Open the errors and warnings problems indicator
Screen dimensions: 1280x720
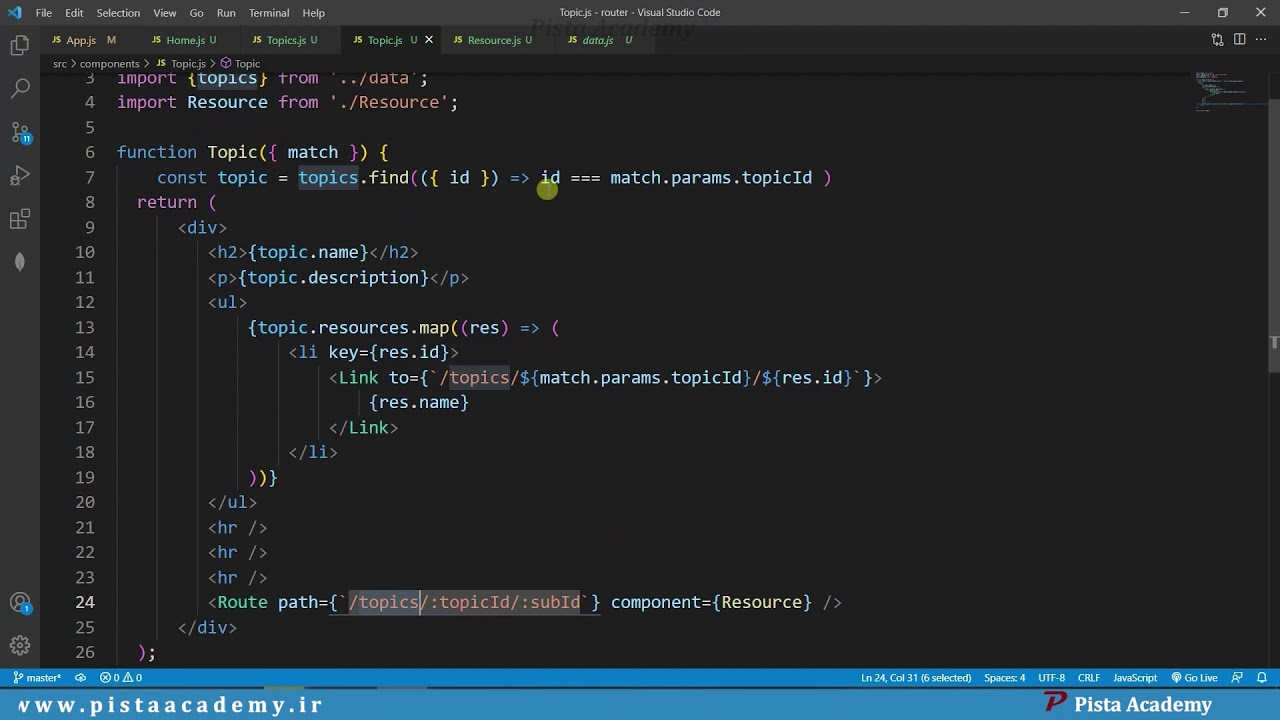[x=121, y=678]
